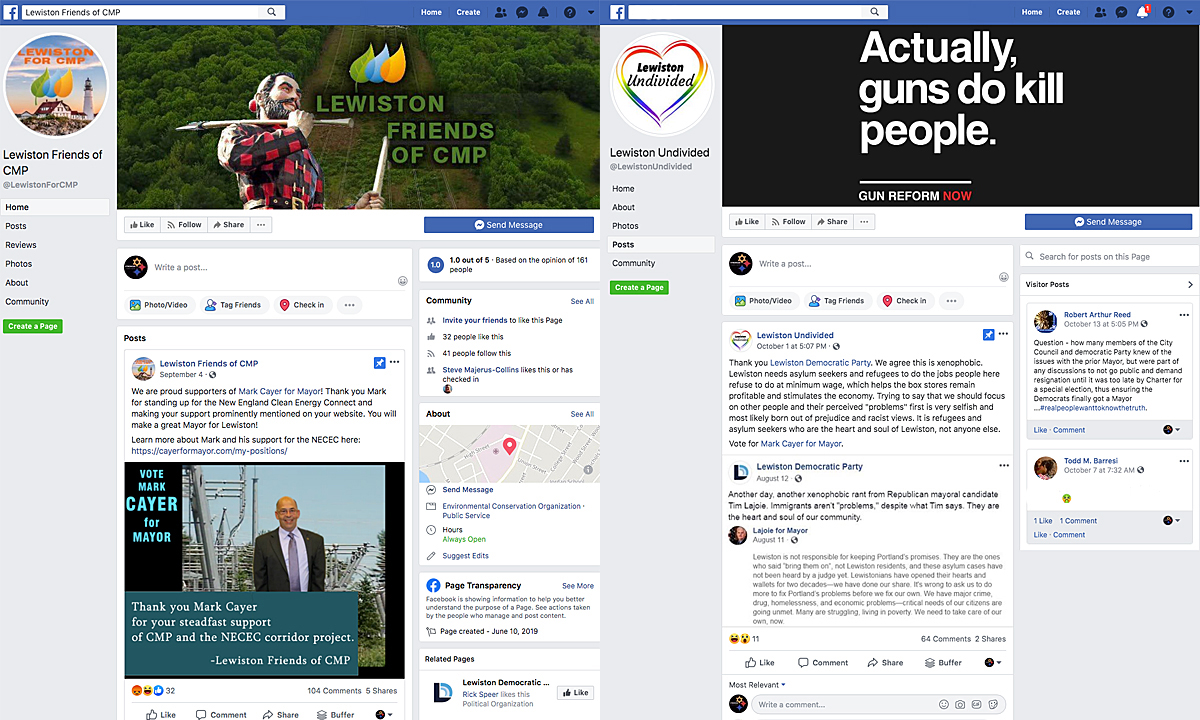Open notifications bell with red badge

pyautogui.click(x=1144, y=12)
